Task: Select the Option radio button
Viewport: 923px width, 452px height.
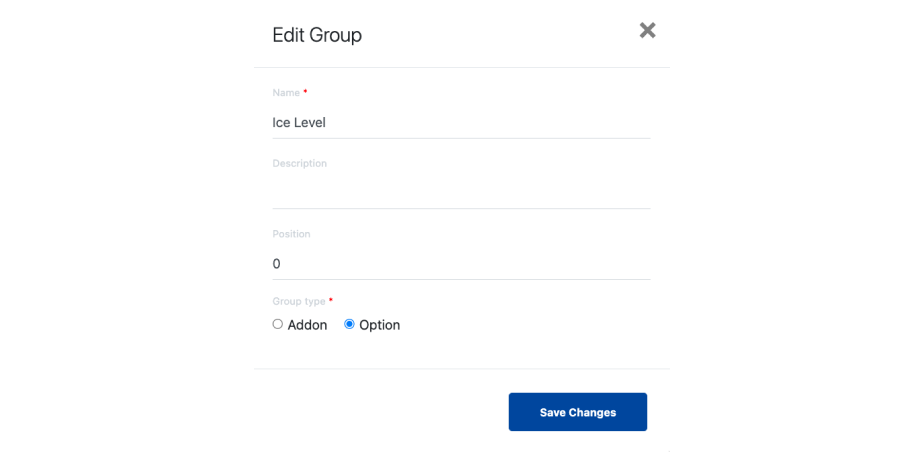Action: [x=349, y=324]
